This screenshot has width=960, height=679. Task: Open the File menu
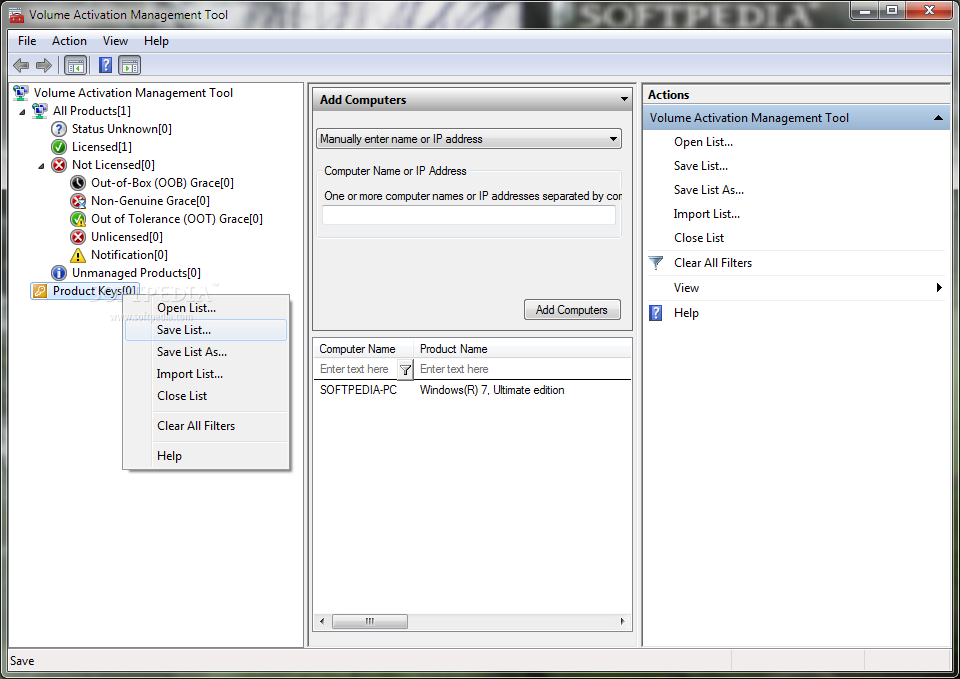pyautogui.click(x=27, y=41)
